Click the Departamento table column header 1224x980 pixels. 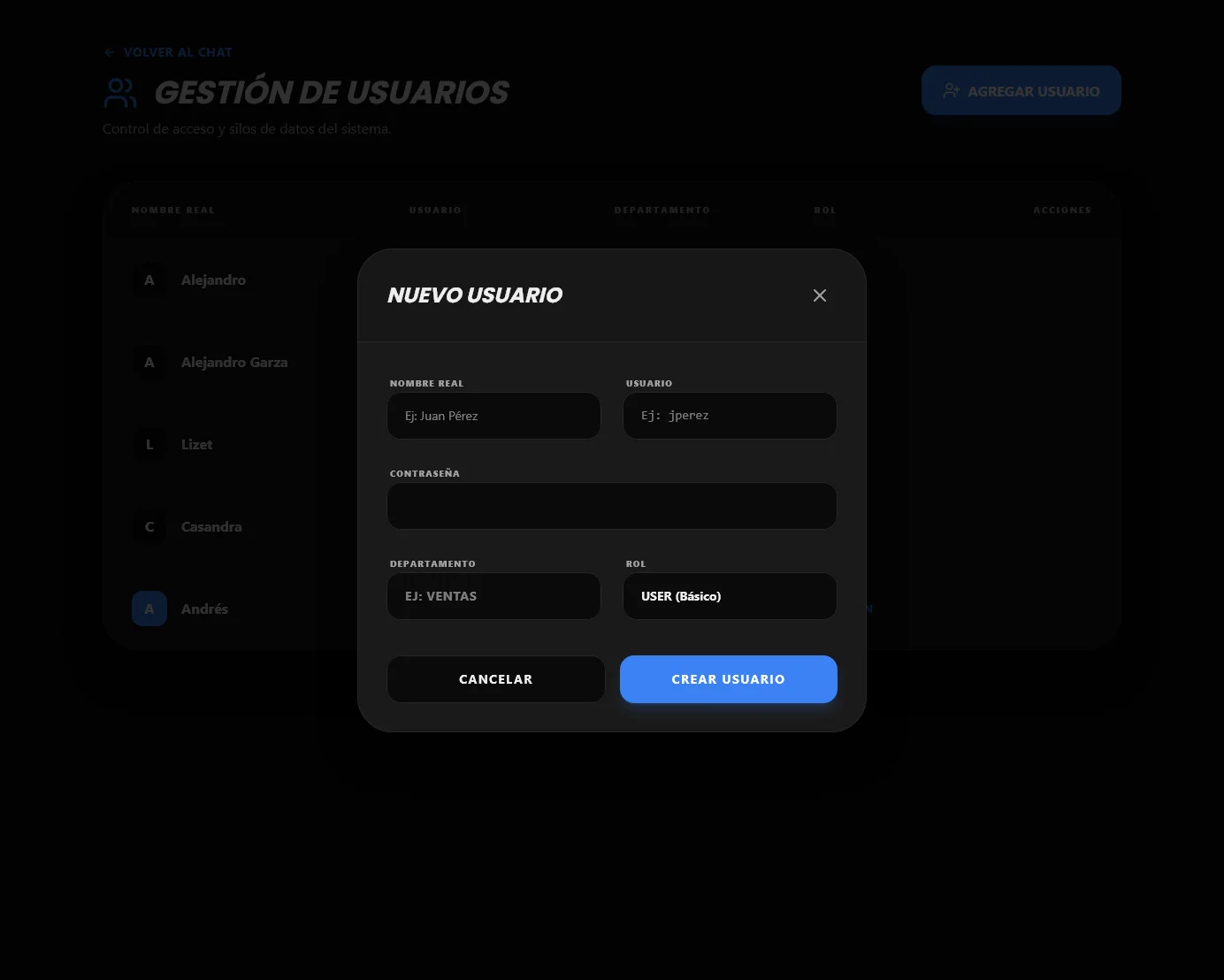click(662, 211)
